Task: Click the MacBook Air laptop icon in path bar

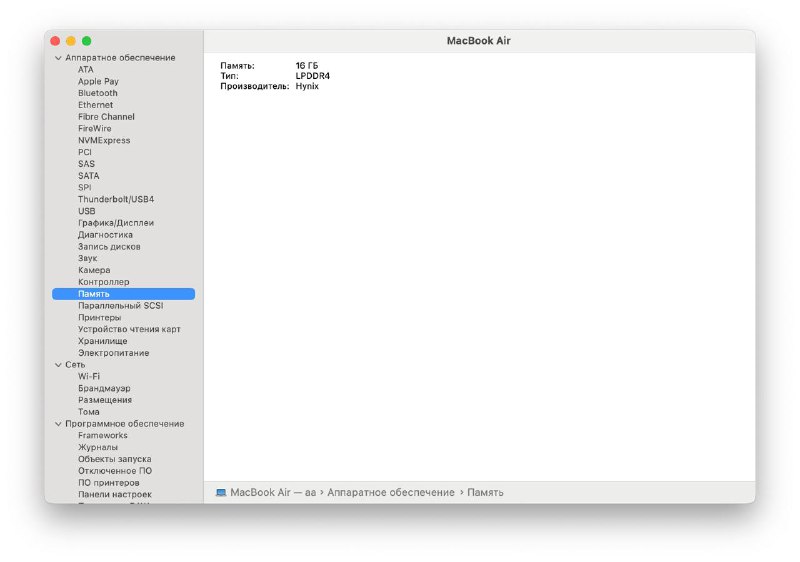Action: click(221, 493)
